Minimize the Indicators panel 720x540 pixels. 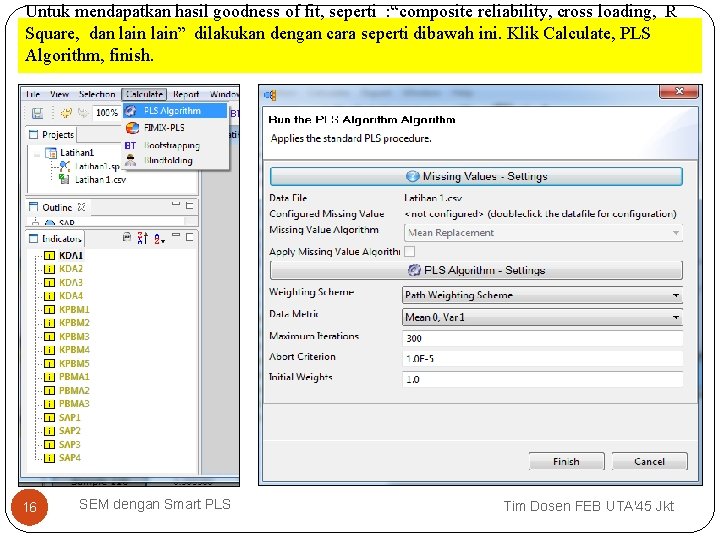coord(176,235)
